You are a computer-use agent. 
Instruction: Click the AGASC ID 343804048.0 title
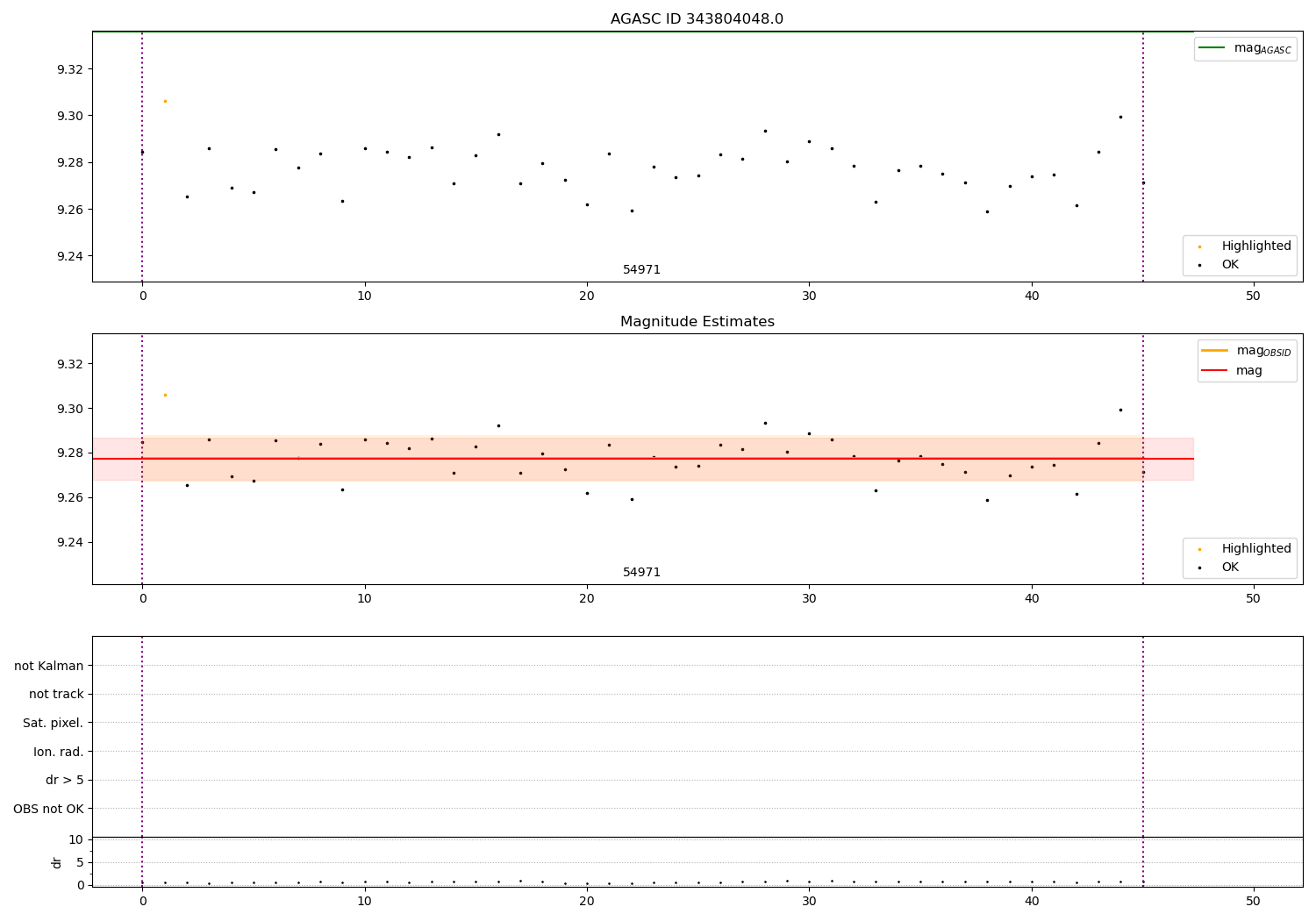click(x=697, y=19)
